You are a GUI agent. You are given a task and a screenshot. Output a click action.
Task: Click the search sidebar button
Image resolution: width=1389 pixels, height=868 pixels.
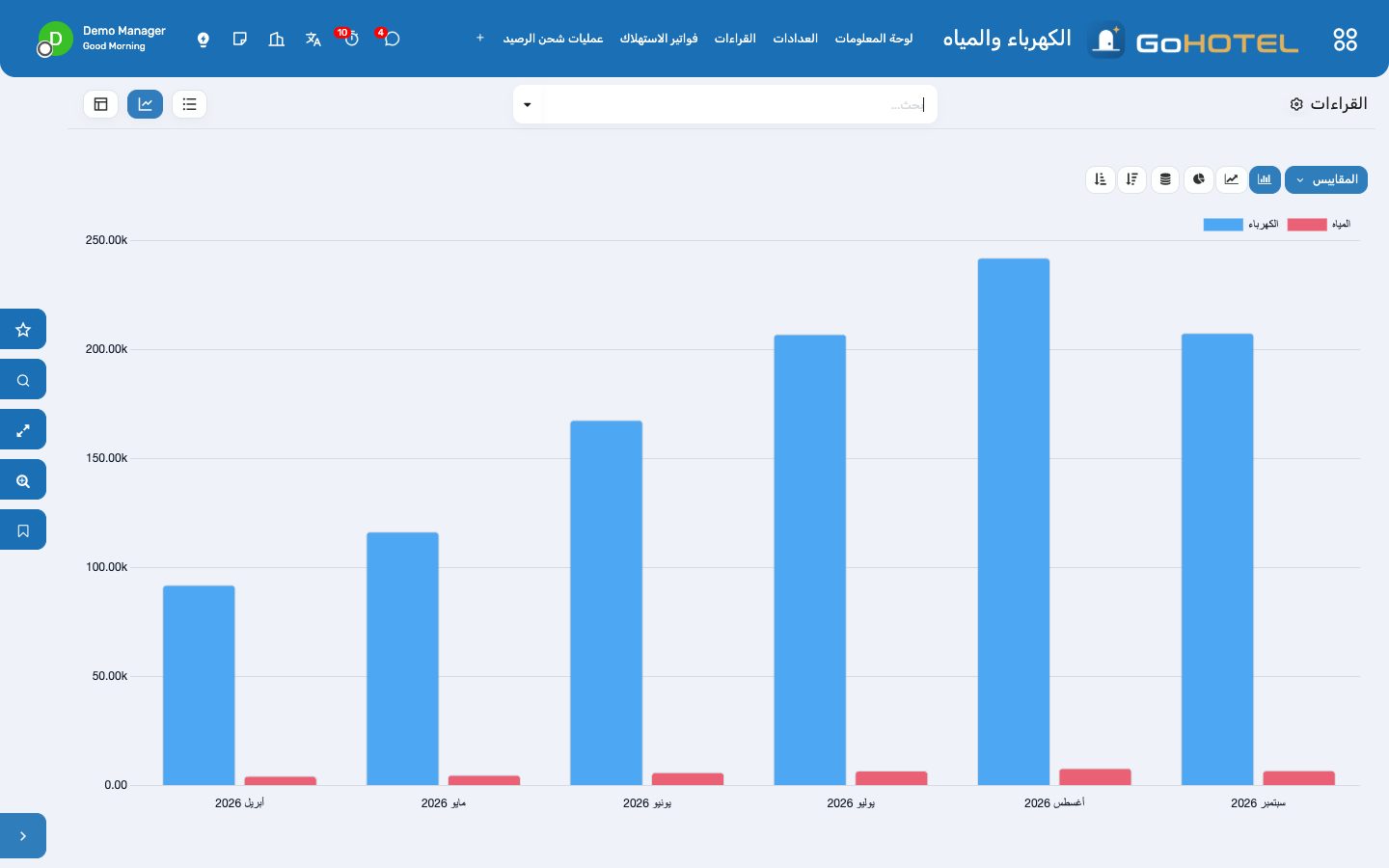23,380
